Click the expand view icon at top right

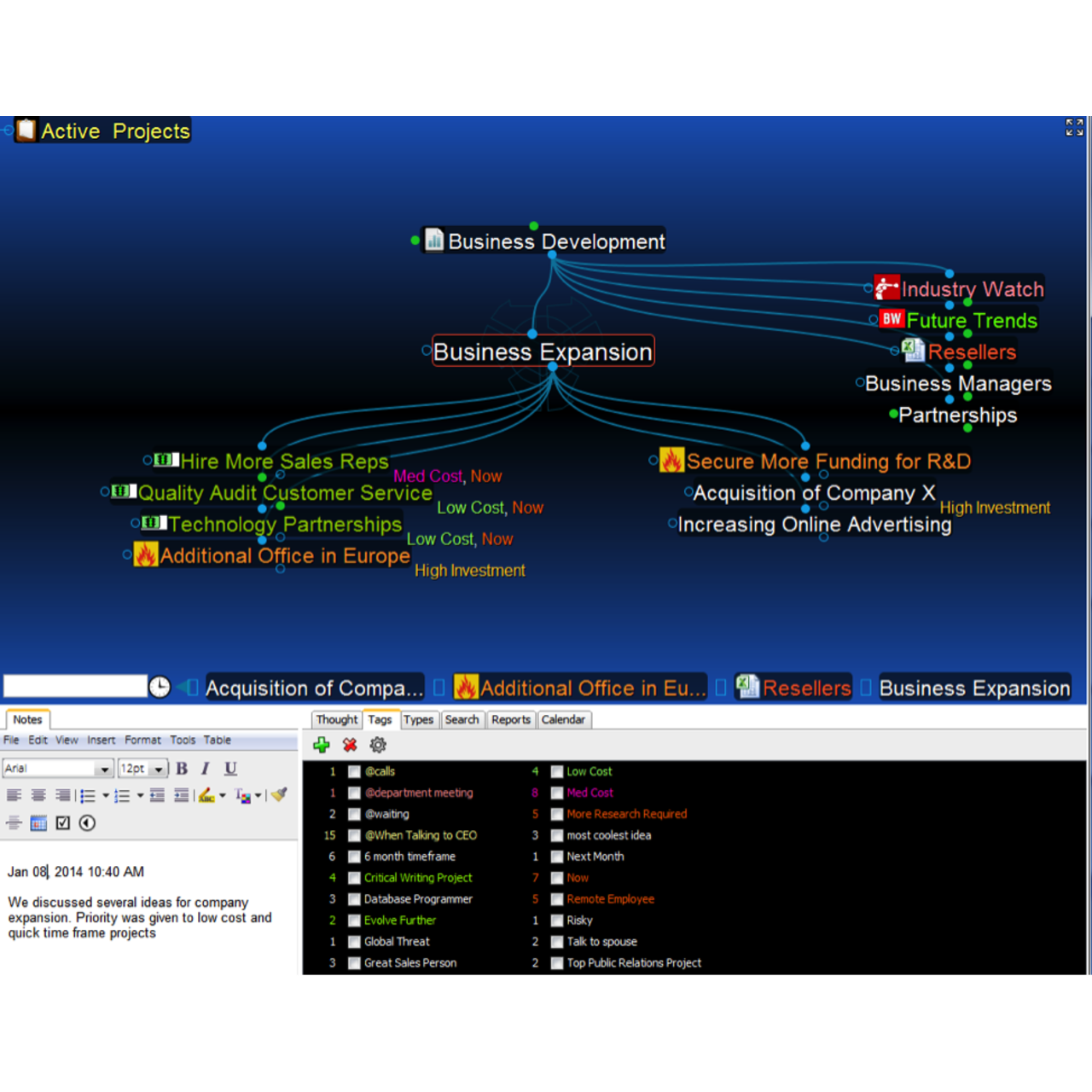point(1074,127)
